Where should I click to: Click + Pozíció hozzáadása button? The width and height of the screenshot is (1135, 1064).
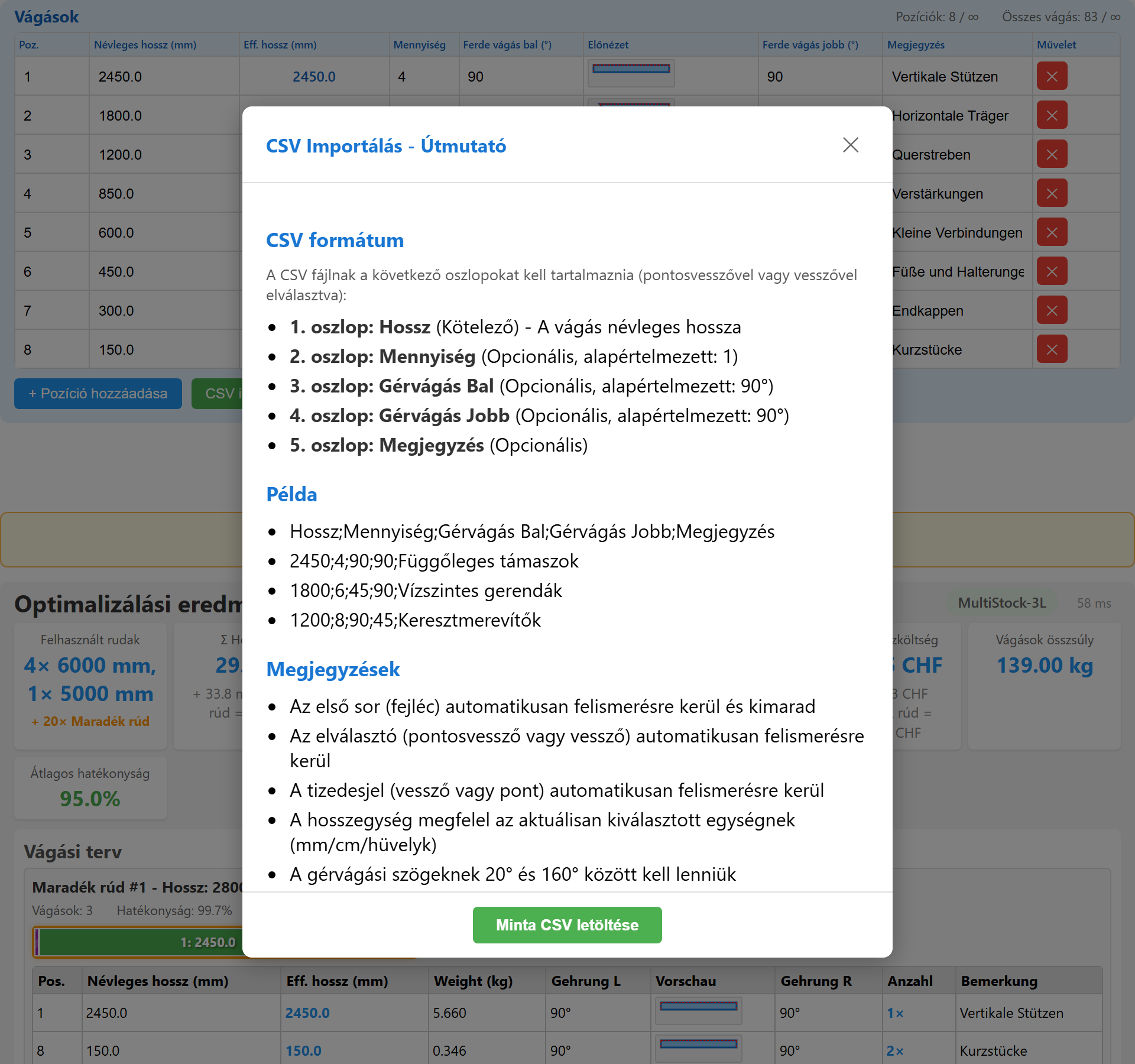[98, 394]
